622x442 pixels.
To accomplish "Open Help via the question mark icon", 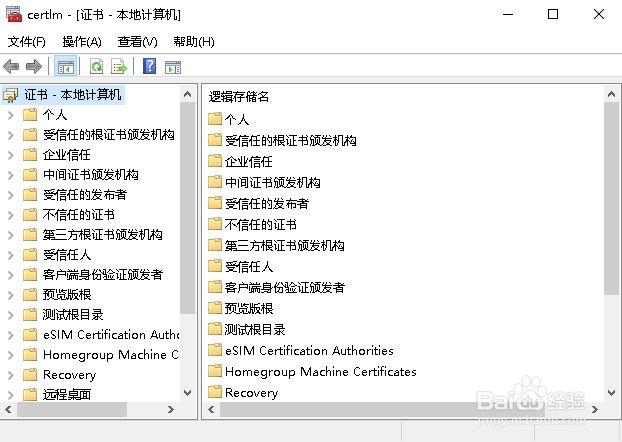I will 149,66.
